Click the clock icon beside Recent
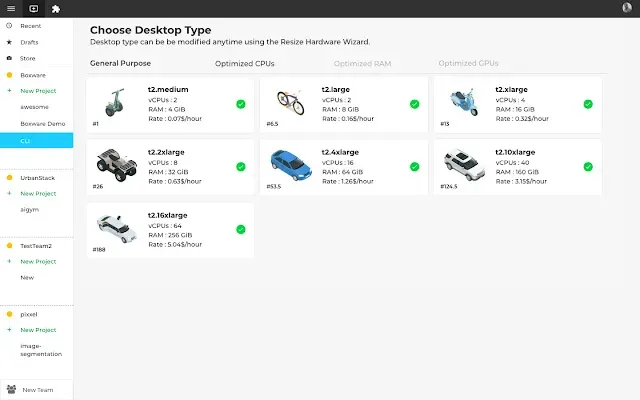The width and height of the screenshot is (640, 400). (x=9, y=26)
